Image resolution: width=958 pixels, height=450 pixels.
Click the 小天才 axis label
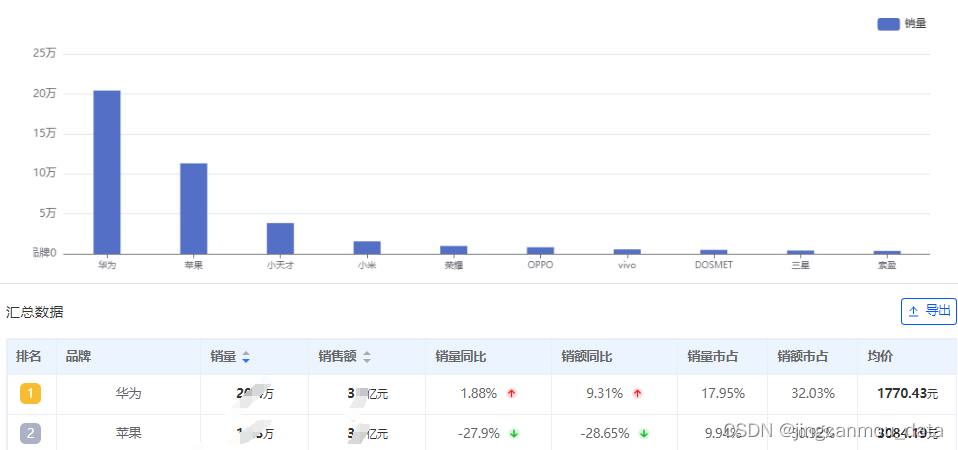(x=280, y=266)
